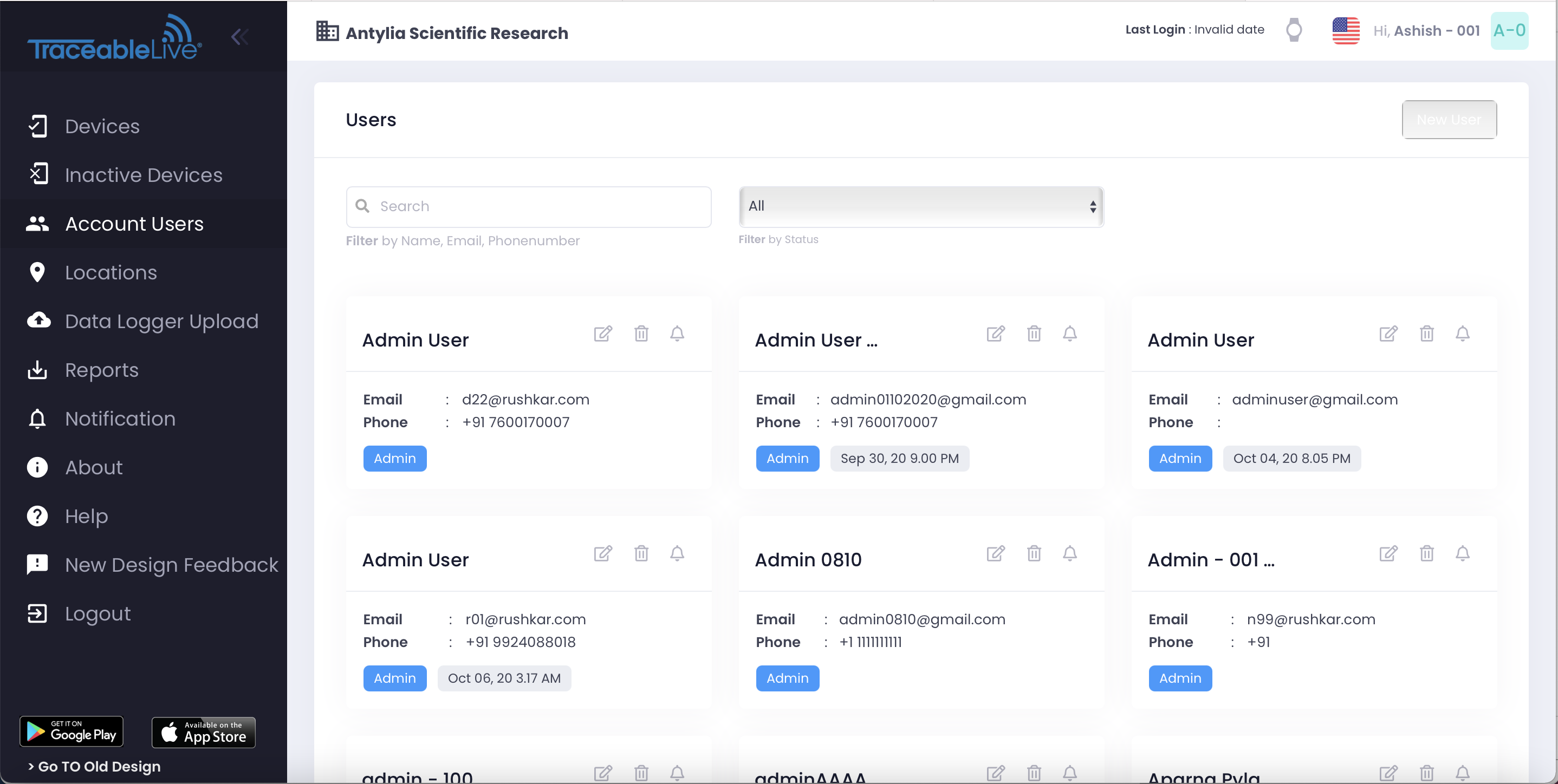
Task: Open the status filter dropdown showing All
Action: tap(921, 207)
